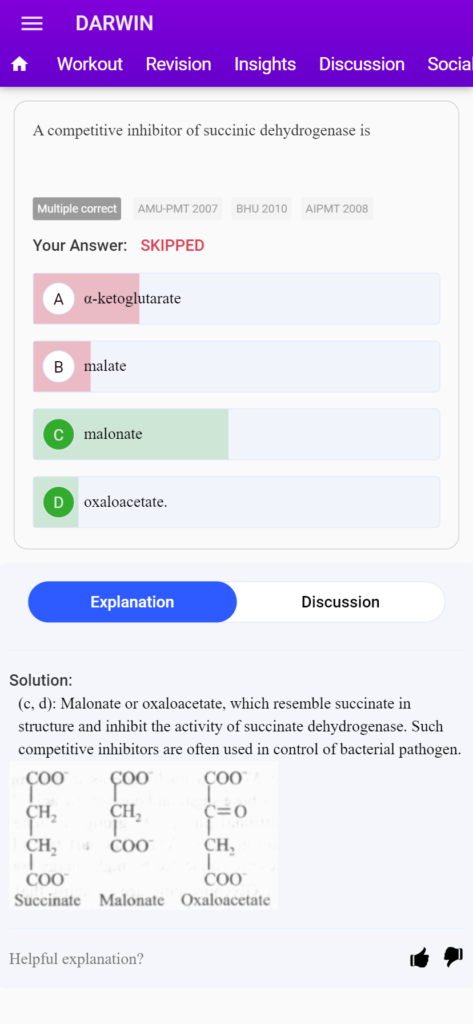Click the AMU-PMT 2007 tag
This screenshot has height=1024, width=473.
178,209
